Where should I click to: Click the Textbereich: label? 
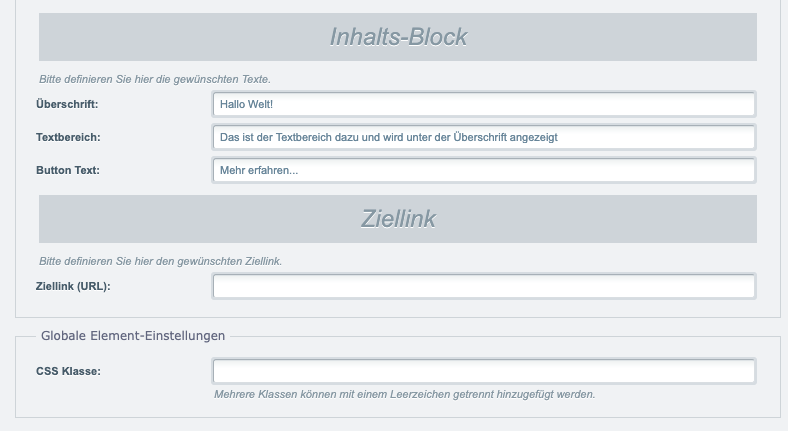[x=68, y=138]
